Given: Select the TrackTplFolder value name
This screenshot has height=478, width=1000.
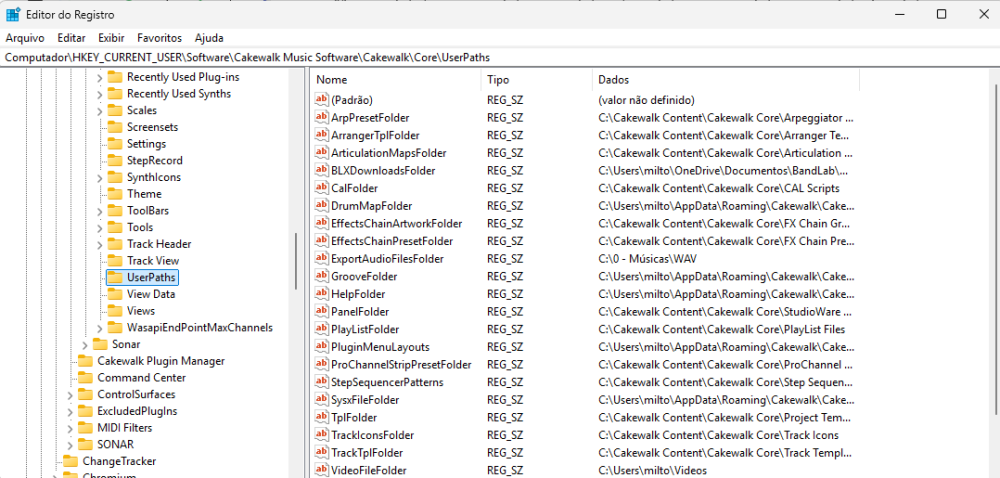Looking at the screenshot, I should (x=367, y=453).
